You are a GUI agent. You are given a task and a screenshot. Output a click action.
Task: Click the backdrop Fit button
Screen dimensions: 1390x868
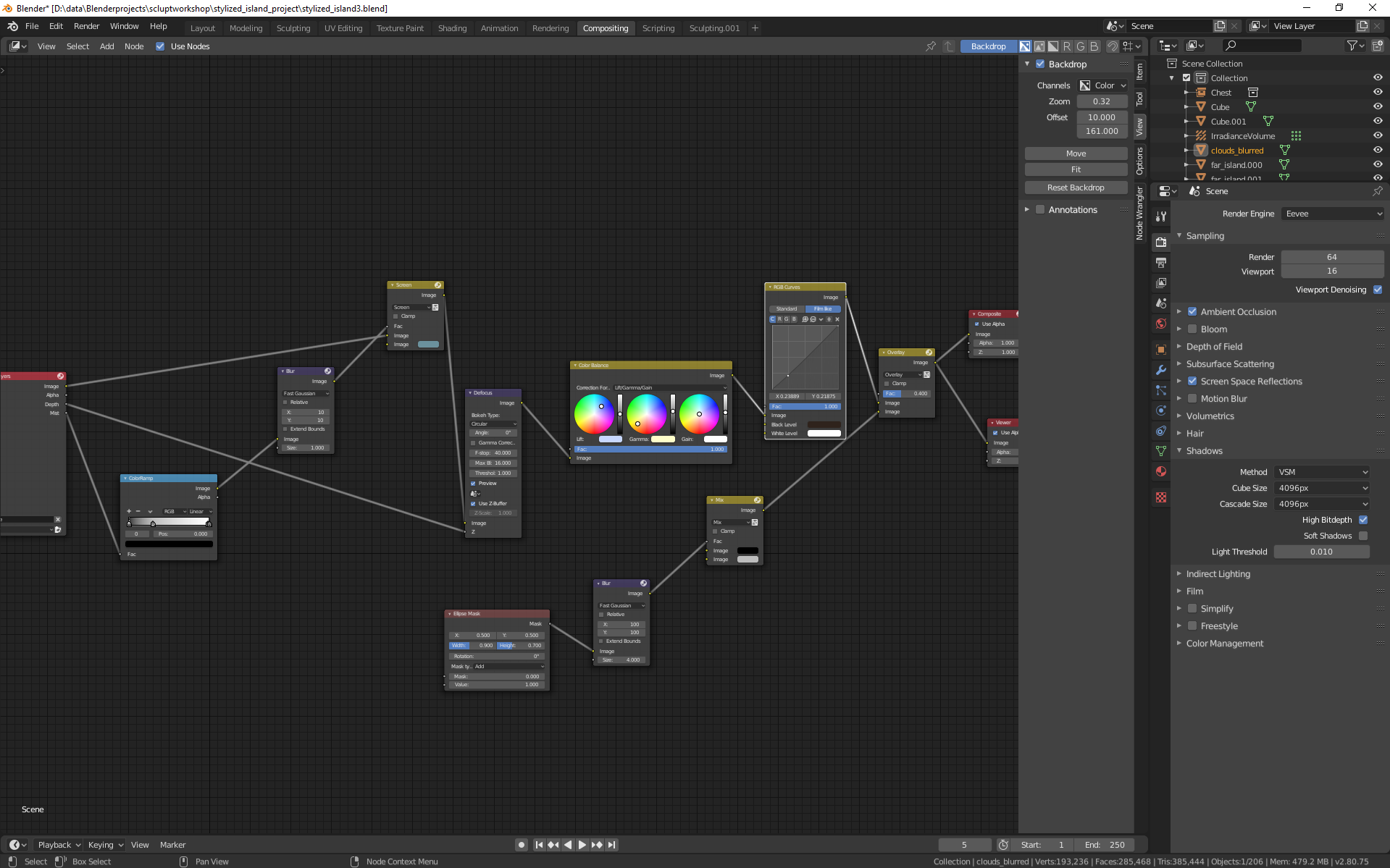(1076, 169)
